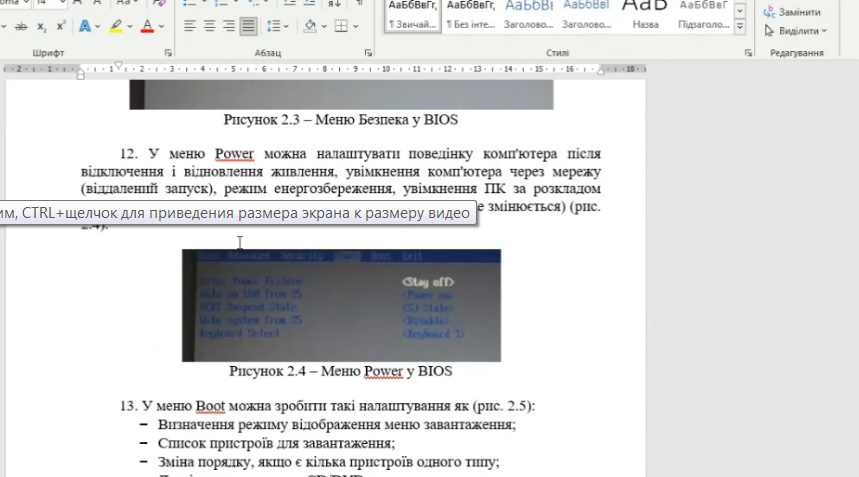Apply text effects with the blue A icon

point(85,26)
